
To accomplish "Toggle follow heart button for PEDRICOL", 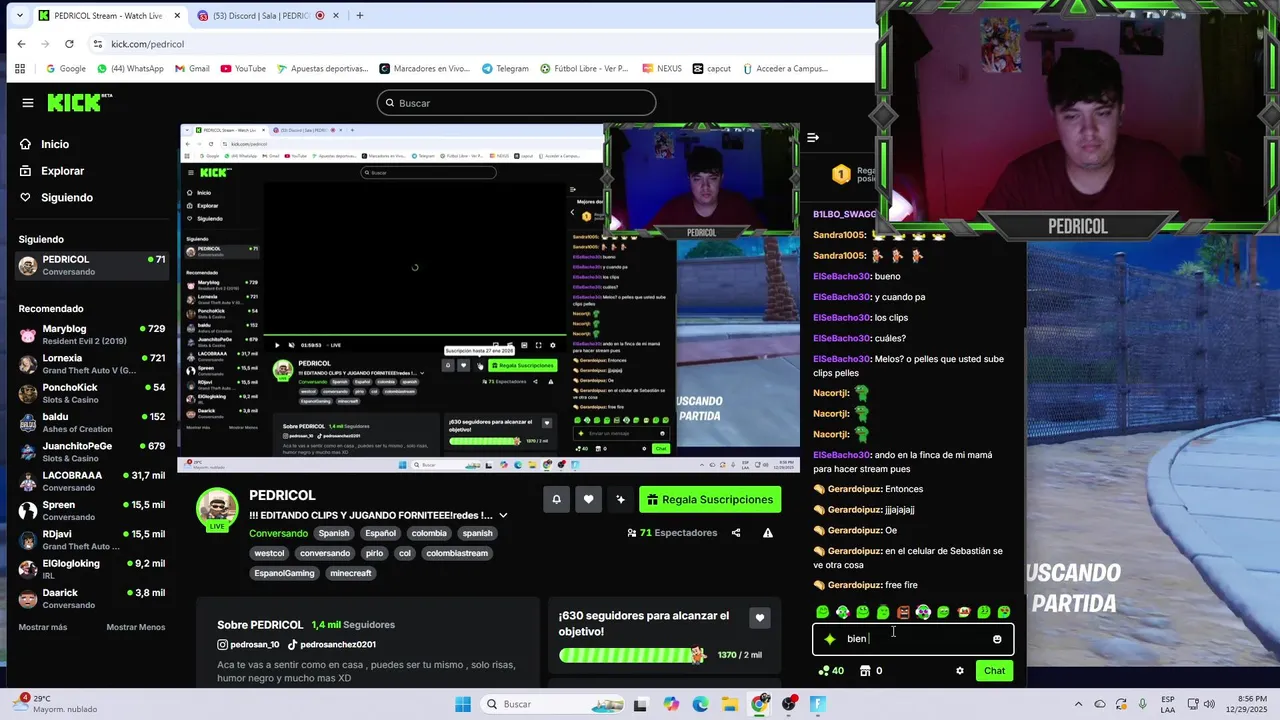I will (x=588, y=499).
